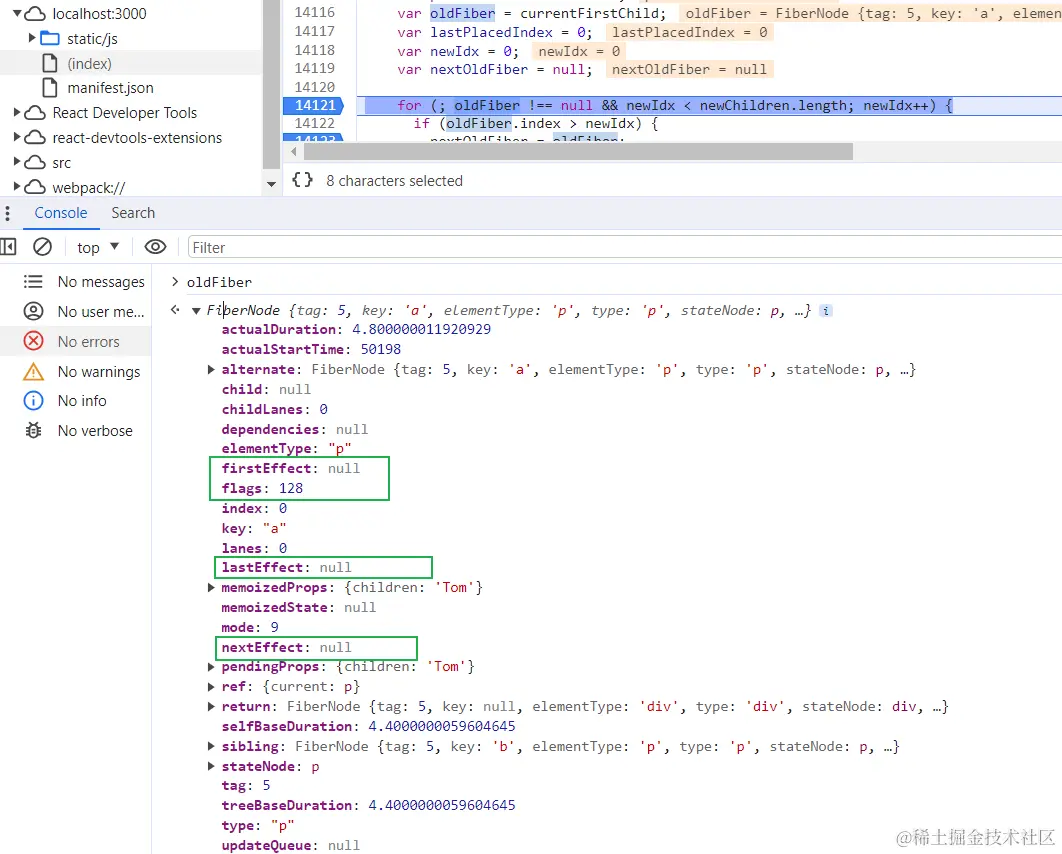Click cloud icon beside react-devtools-extensions
This screenshot has width=1062, height=854.
click(x=35, y=137)
